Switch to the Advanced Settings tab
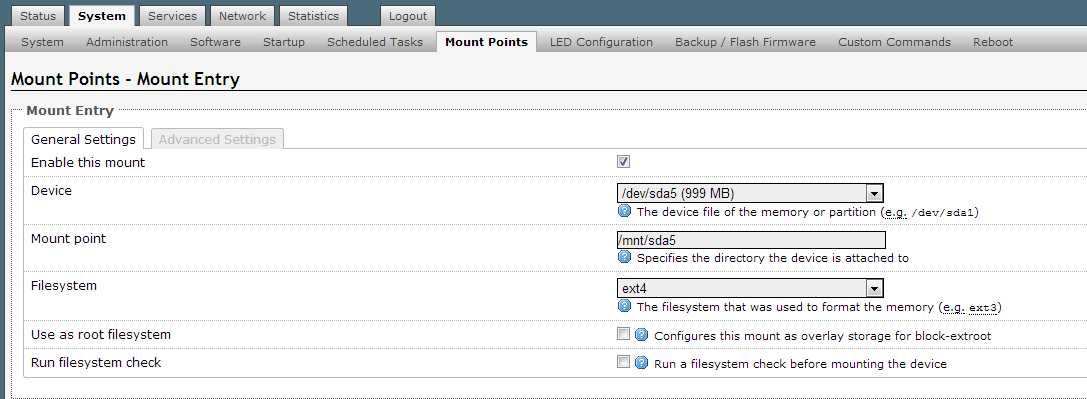This screenshot has width=1087, height=399. pyautogui.click(x=217, y=139)
